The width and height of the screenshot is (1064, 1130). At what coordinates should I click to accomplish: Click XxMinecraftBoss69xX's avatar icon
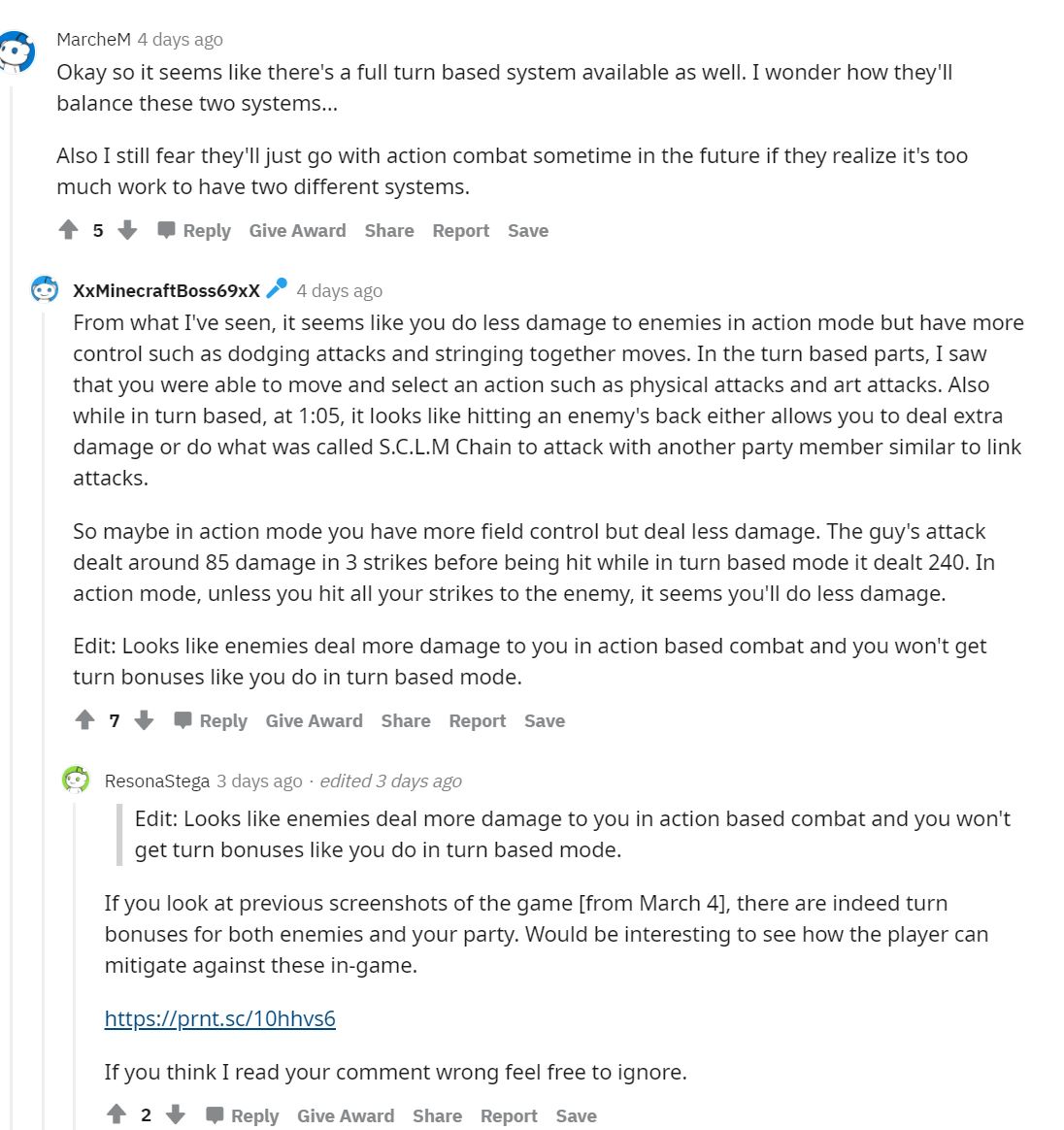tap(45, 289)
